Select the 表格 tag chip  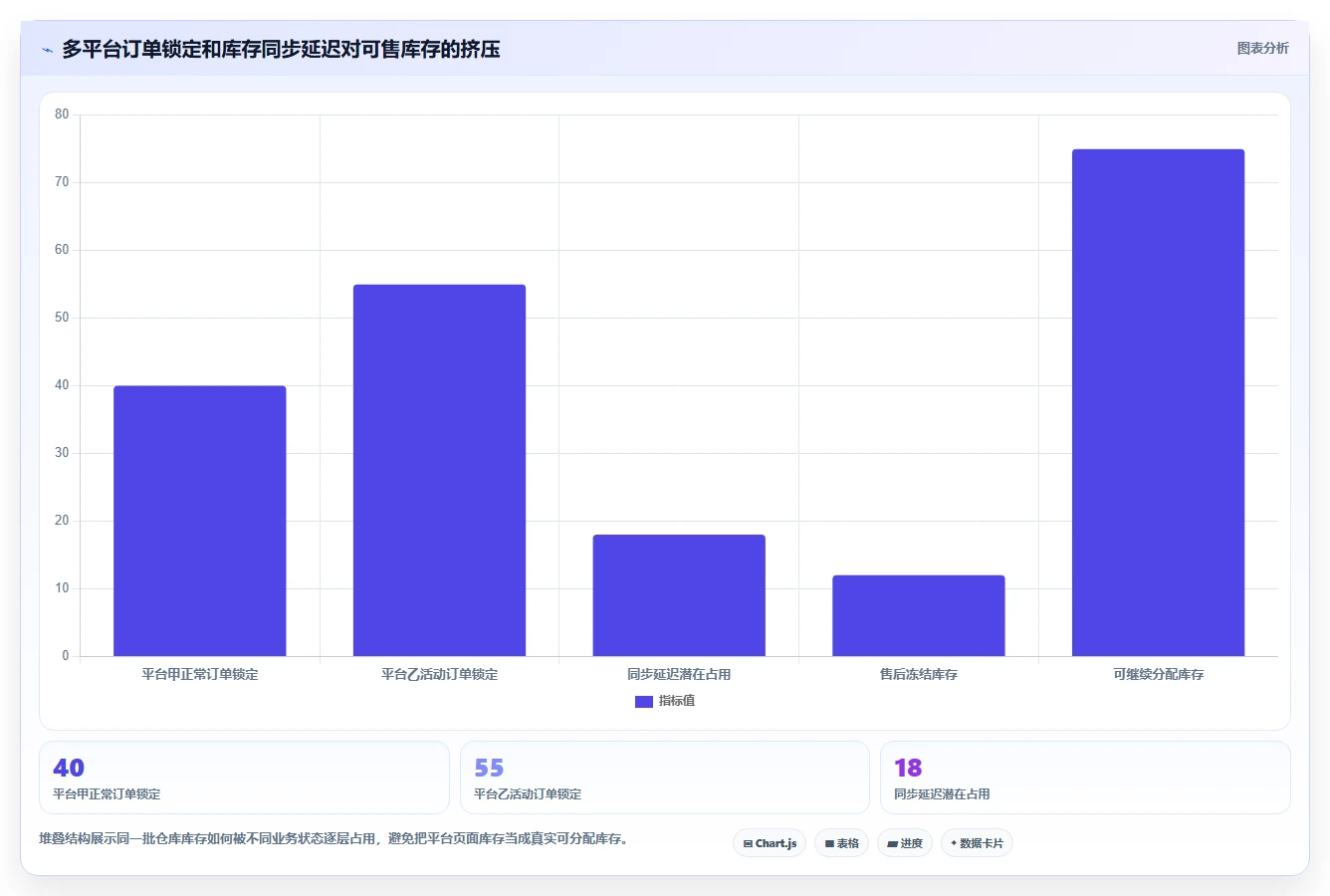[841, 843]
